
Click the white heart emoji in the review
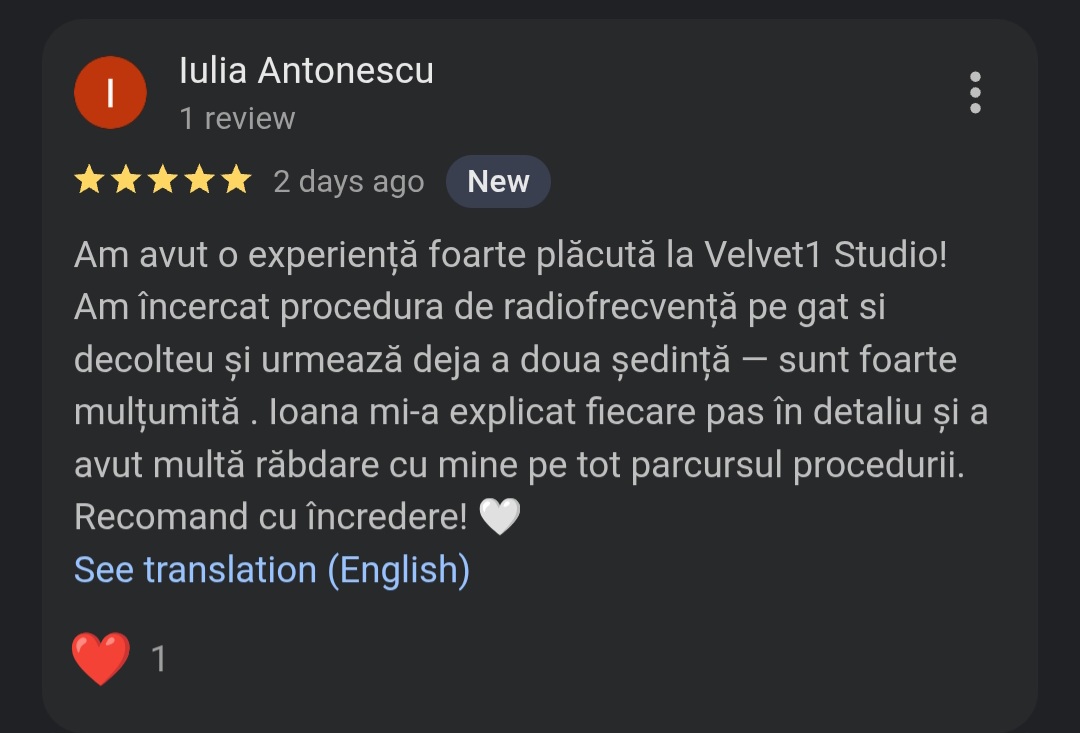pos(502,516)
